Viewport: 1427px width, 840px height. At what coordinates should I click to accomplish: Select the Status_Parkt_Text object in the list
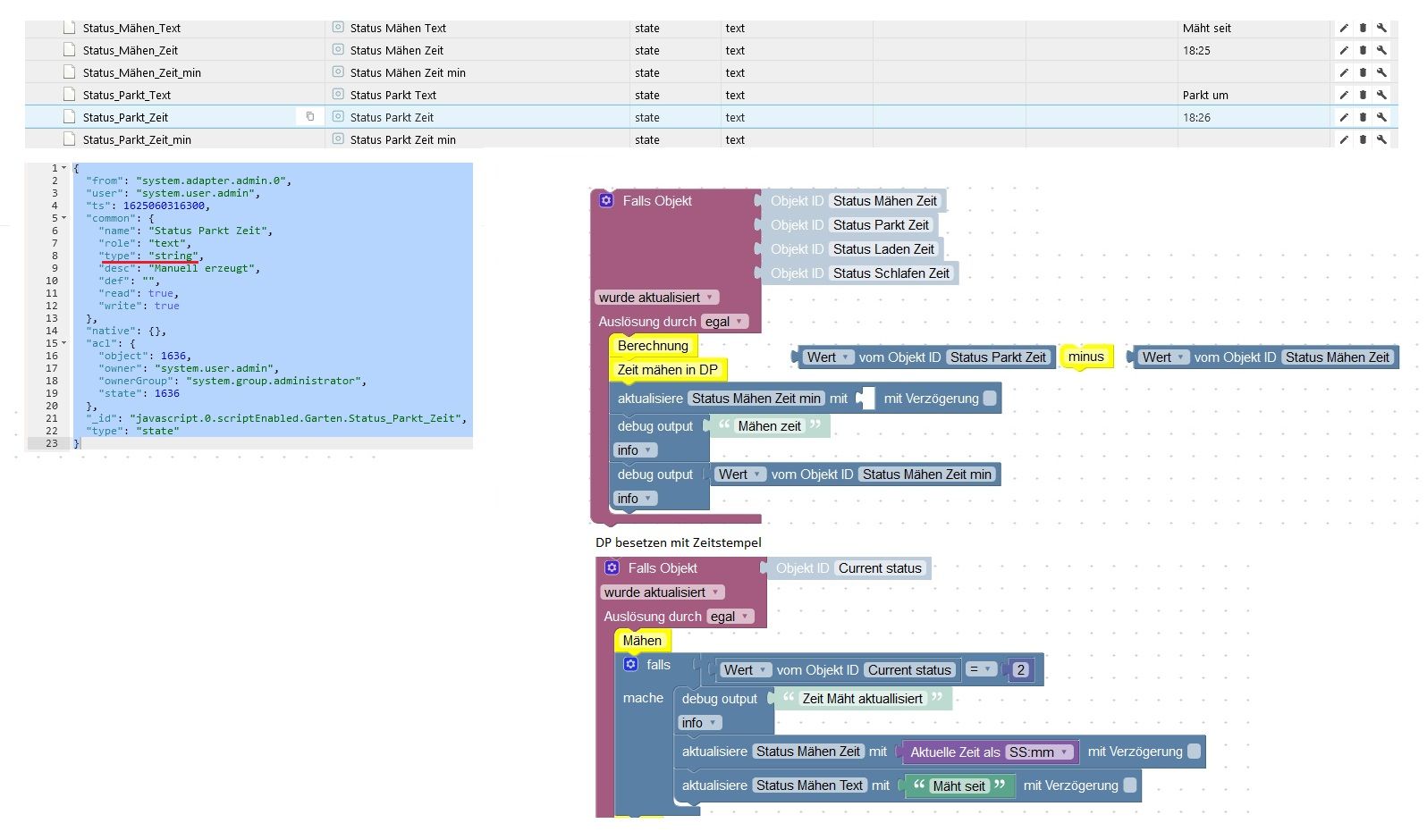coord(126,95)
